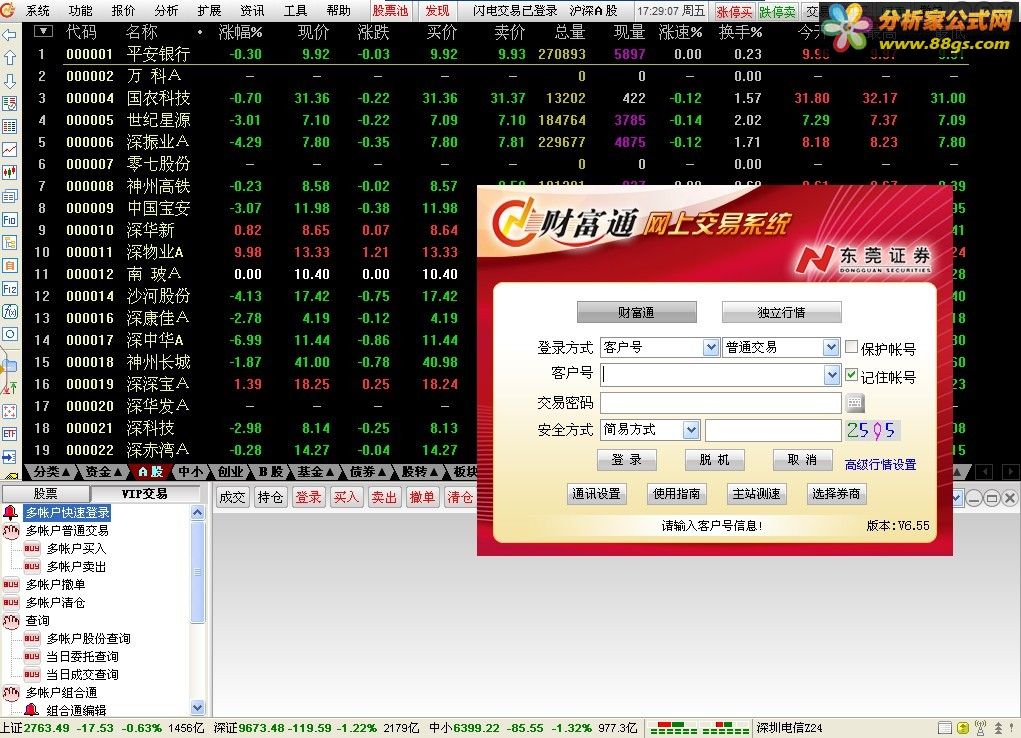
Task: Click the antenna signal icon in status bar
Action: (x=981, y=728)
